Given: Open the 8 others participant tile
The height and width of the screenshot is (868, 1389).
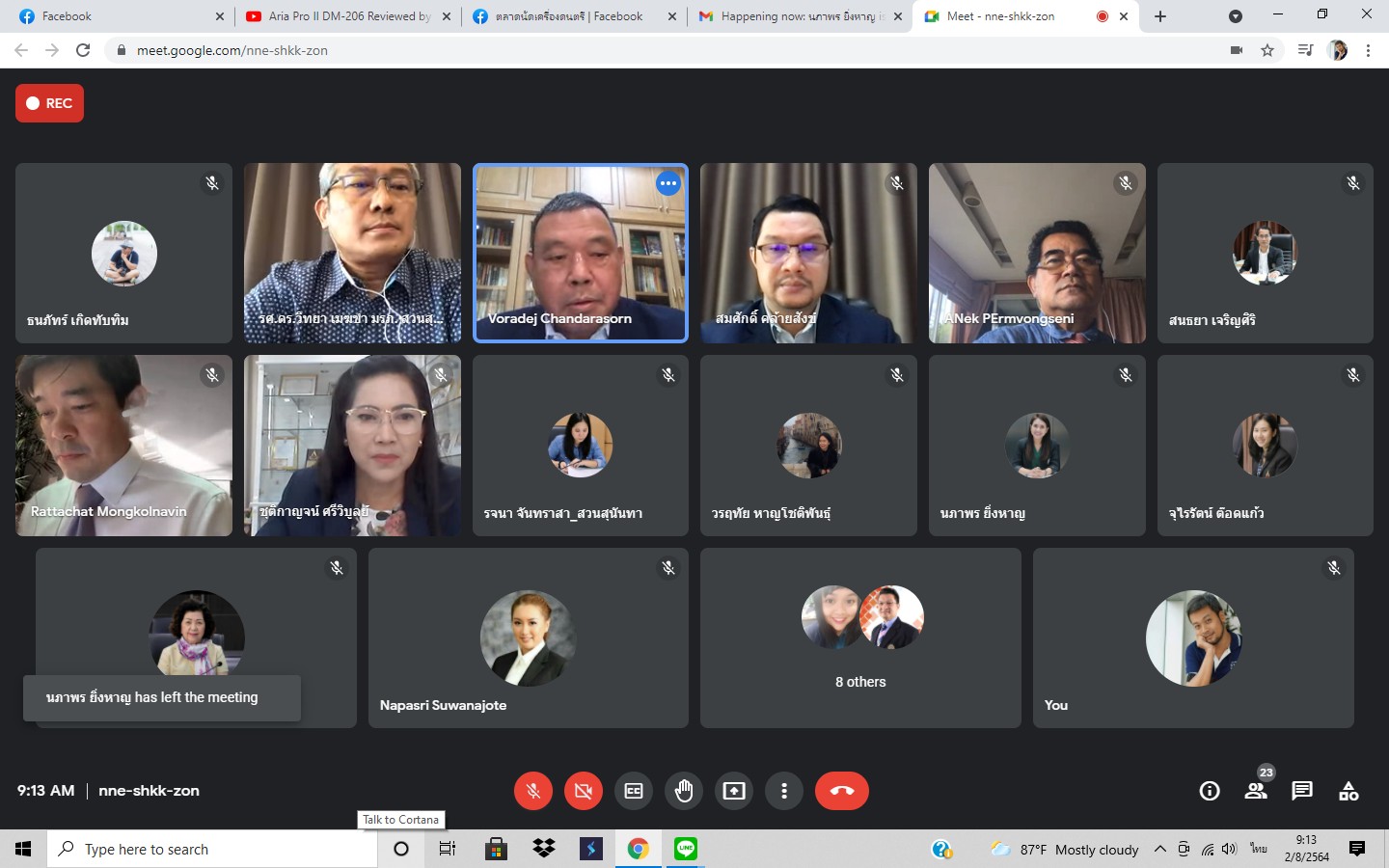Looking at the screenshot, I should click(x=860, y=637).
